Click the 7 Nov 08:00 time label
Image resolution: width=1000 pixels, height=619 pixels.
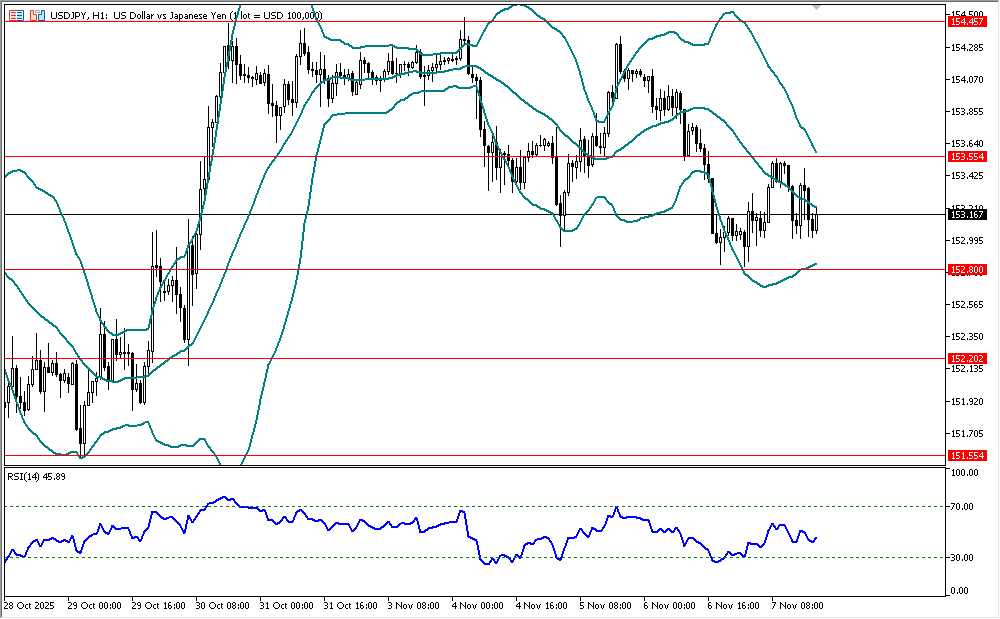(x=798, y=606)
